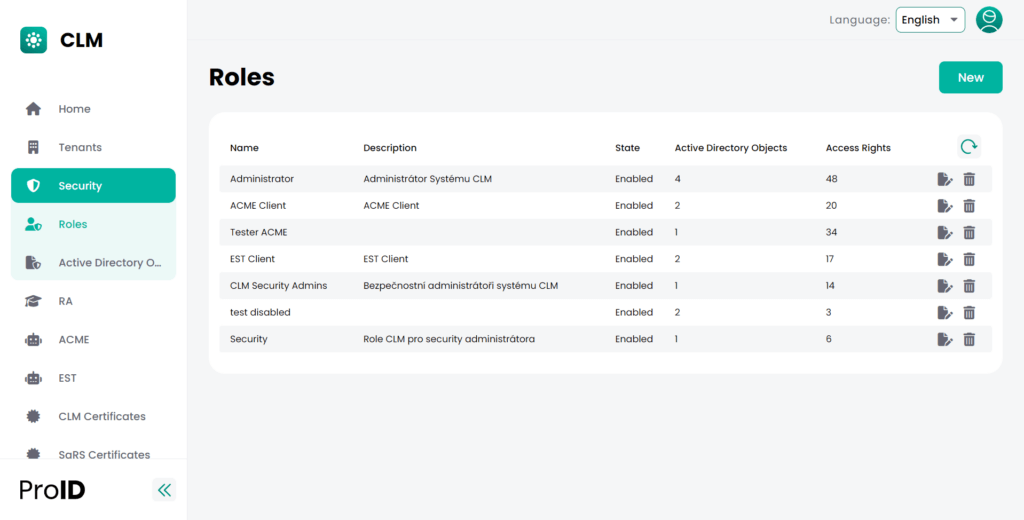Delete the test disabled role
1024x520 pixels.
(x=969, y=313)
